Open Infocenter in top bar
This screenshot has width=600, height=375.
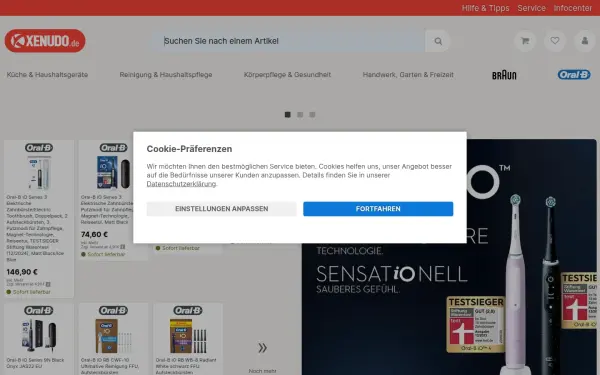(572, 8)
